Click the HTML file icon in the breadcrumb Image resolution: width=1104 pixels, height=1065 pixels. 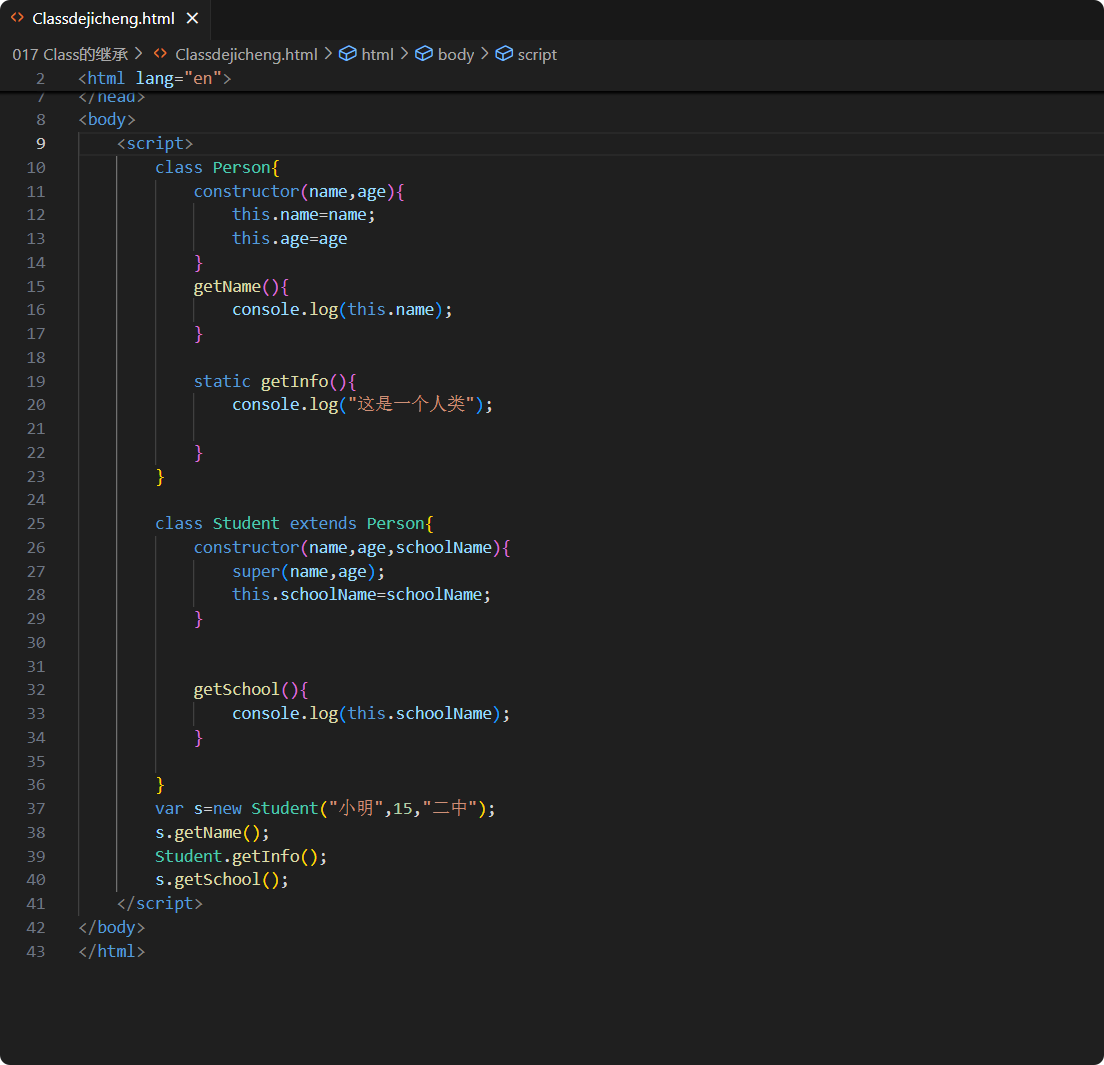(x=160, y=54)
